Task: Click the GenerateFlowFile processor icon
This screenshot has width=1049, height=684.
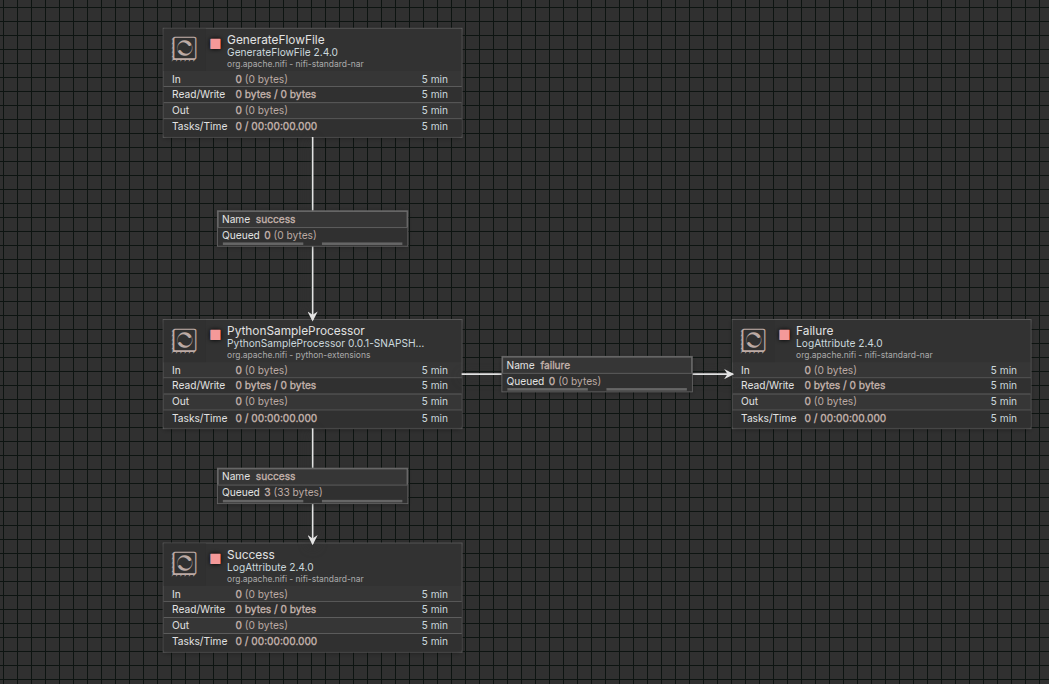Action: 184,48
